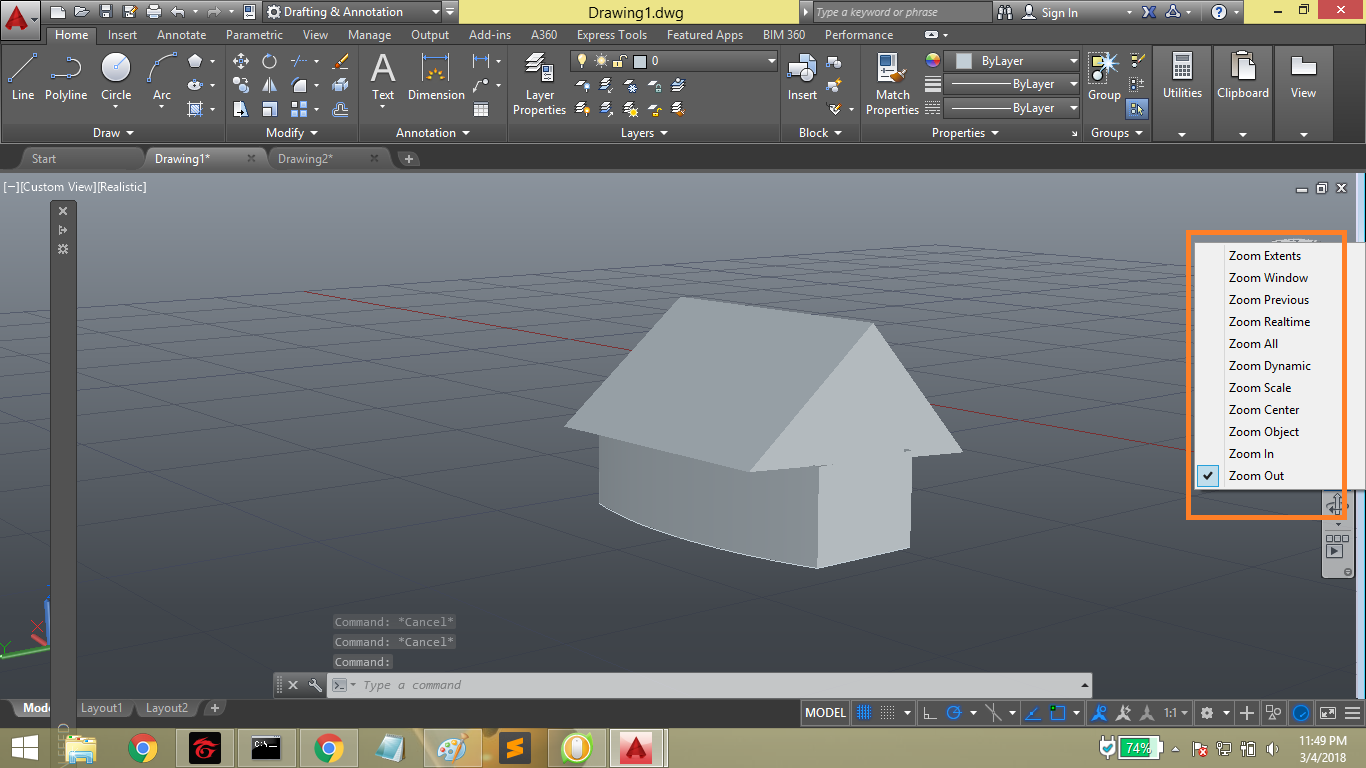This screenshot has height=768, width=1366.
Task: Click the Scale tool icon
Action: (270, 109)
